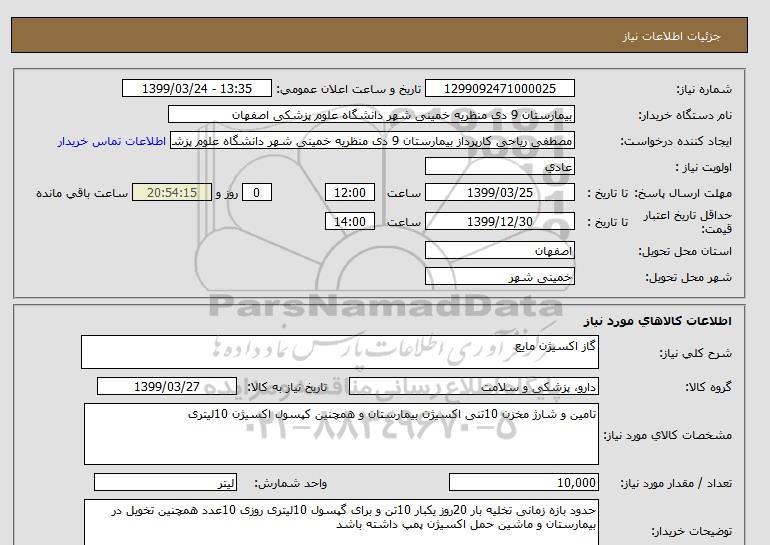Click the delivery city field خمینی شهر
Screen dimensions: 770x545
499,276
